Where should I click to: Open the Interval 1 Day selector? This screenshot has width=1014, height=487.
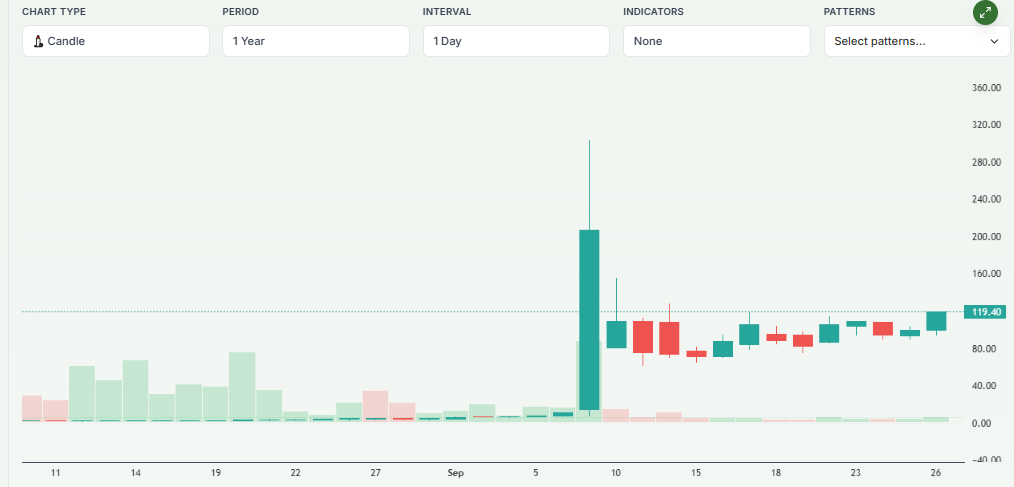point(515,41)
